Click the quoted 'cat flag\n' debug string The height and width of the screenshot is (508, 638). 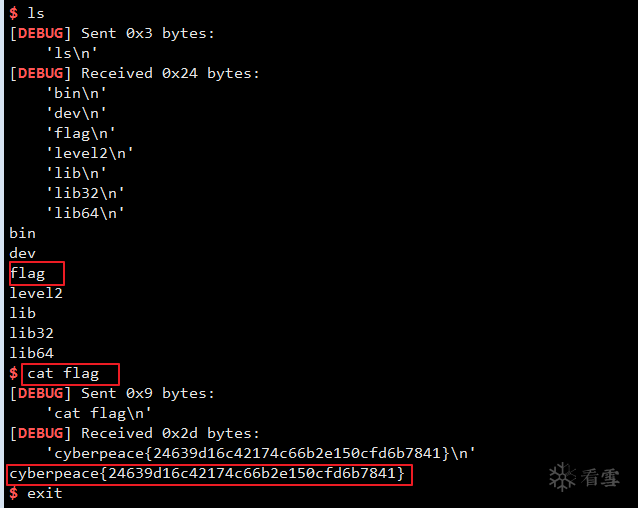click(99, 413)
